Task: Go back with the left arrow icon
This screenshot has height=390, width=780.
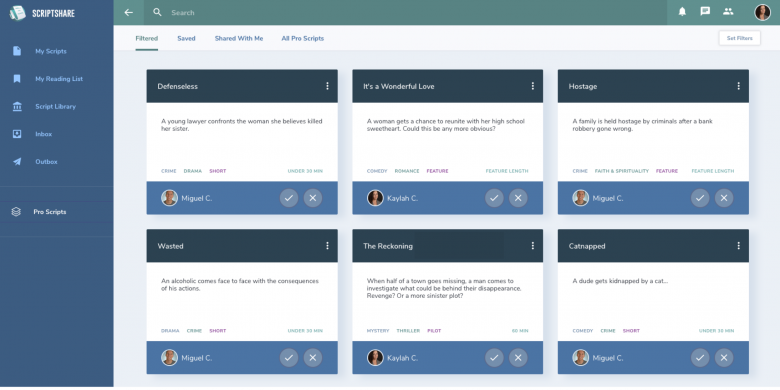Action: point(129,12)
